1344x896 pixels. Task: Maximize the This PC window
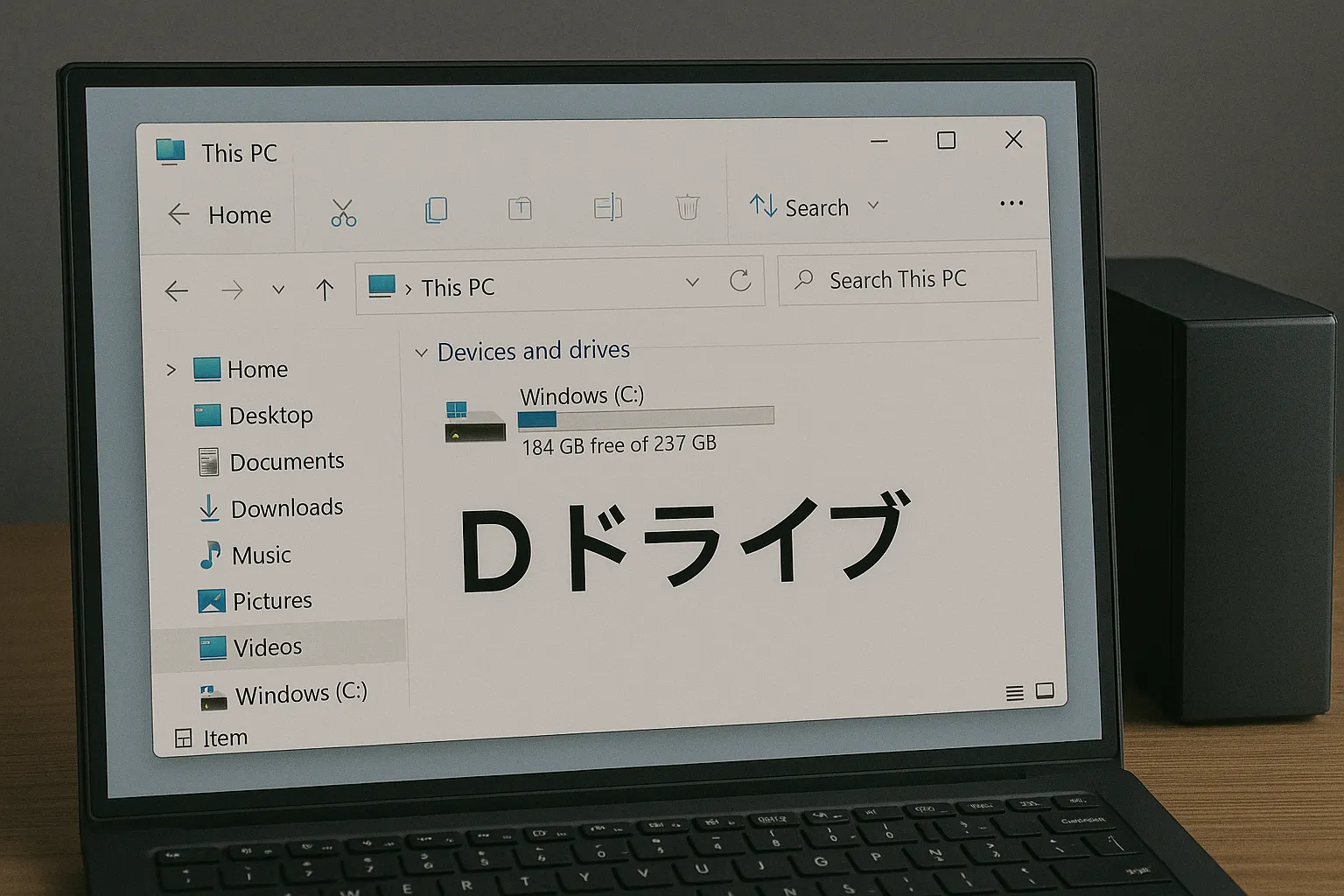946,140
